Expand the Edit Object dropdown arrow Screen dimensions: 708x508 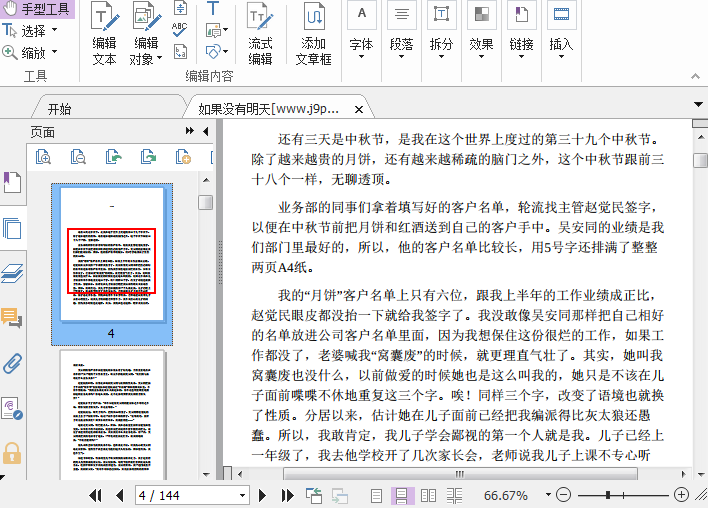pos(159,59)
